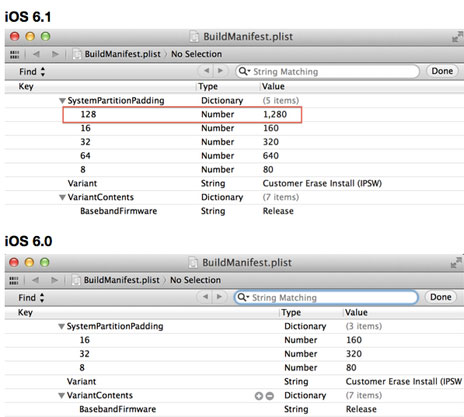
Task: Focus String Matching search field in iOS 6.1 window
Action: [x=328, y=71]
